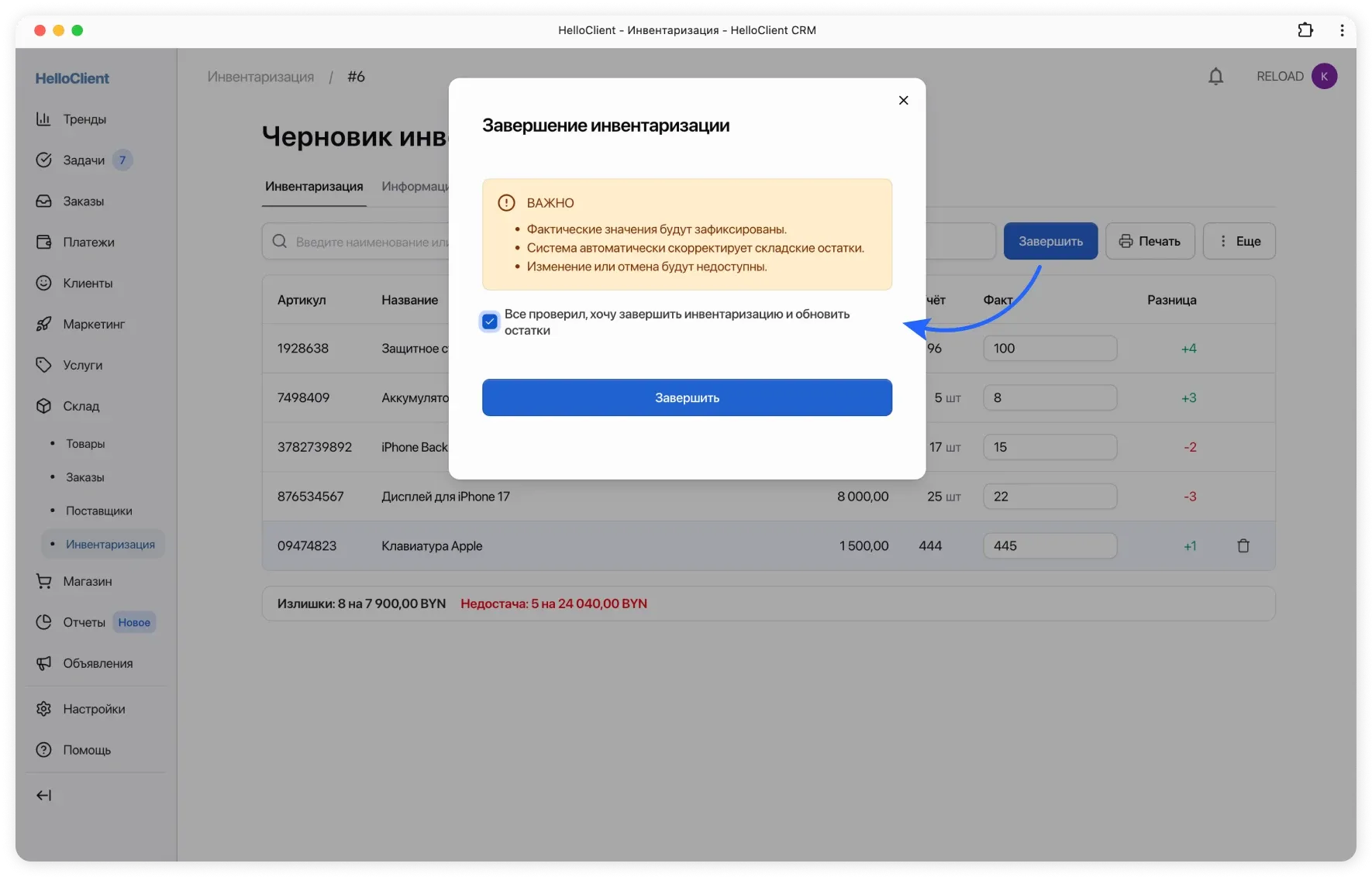Open the Помощь help icon
The height and width of the screenshot is (877, 1372).
[x=45, y=750]
